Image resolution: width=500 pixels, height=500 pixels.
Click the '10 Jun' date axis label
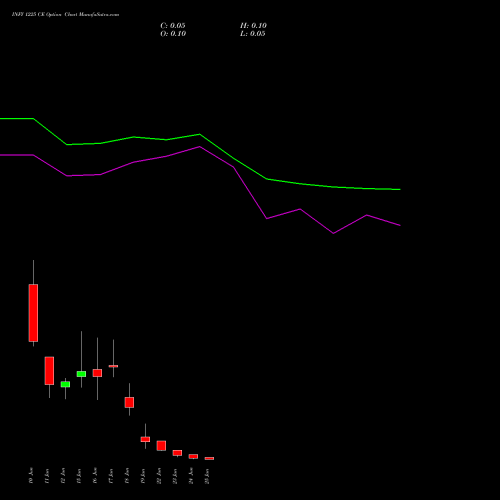click(x=31, y=476)
